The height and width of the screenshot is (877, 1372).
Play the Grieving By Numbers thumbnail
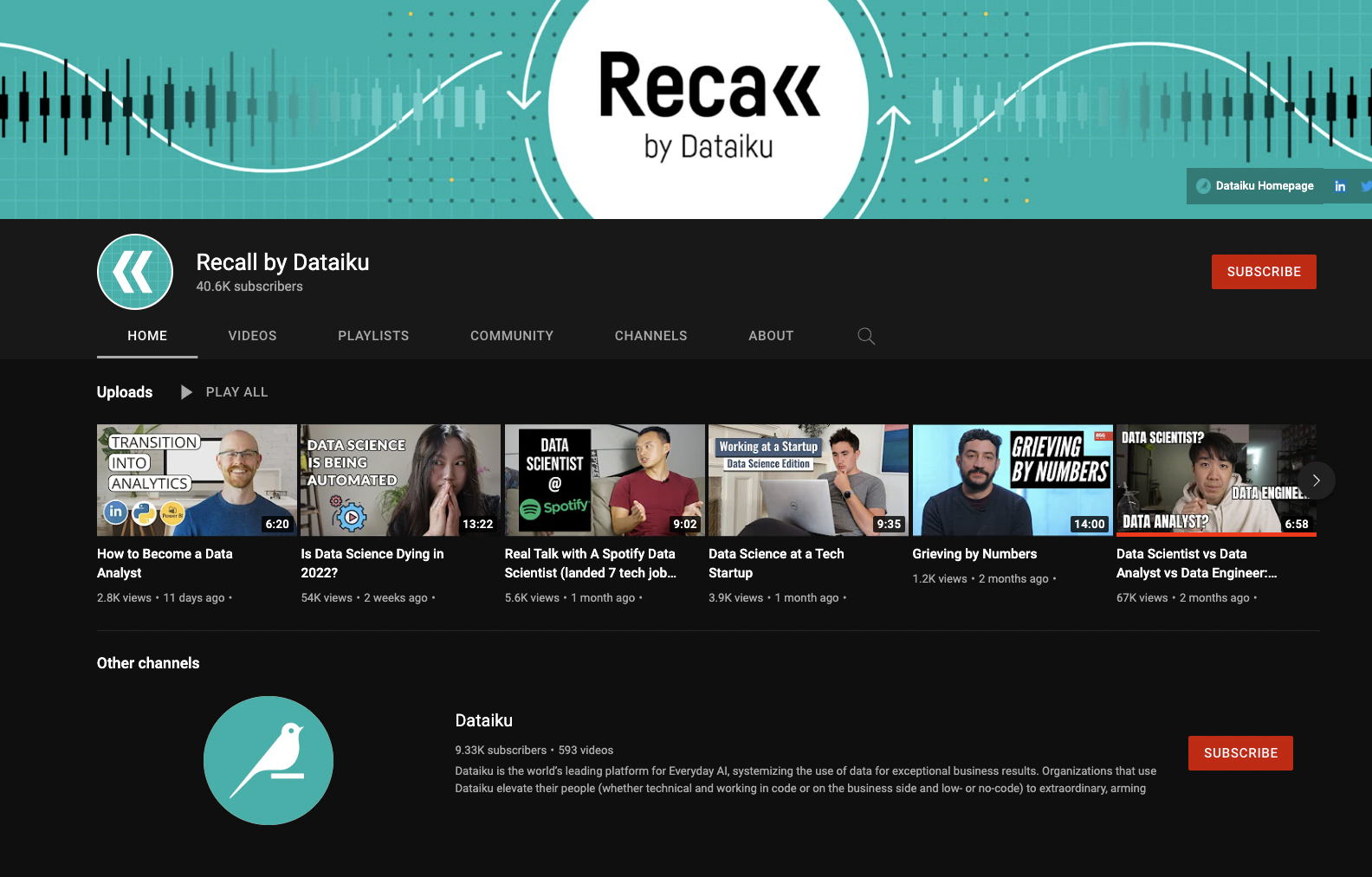click(1013, 480)
